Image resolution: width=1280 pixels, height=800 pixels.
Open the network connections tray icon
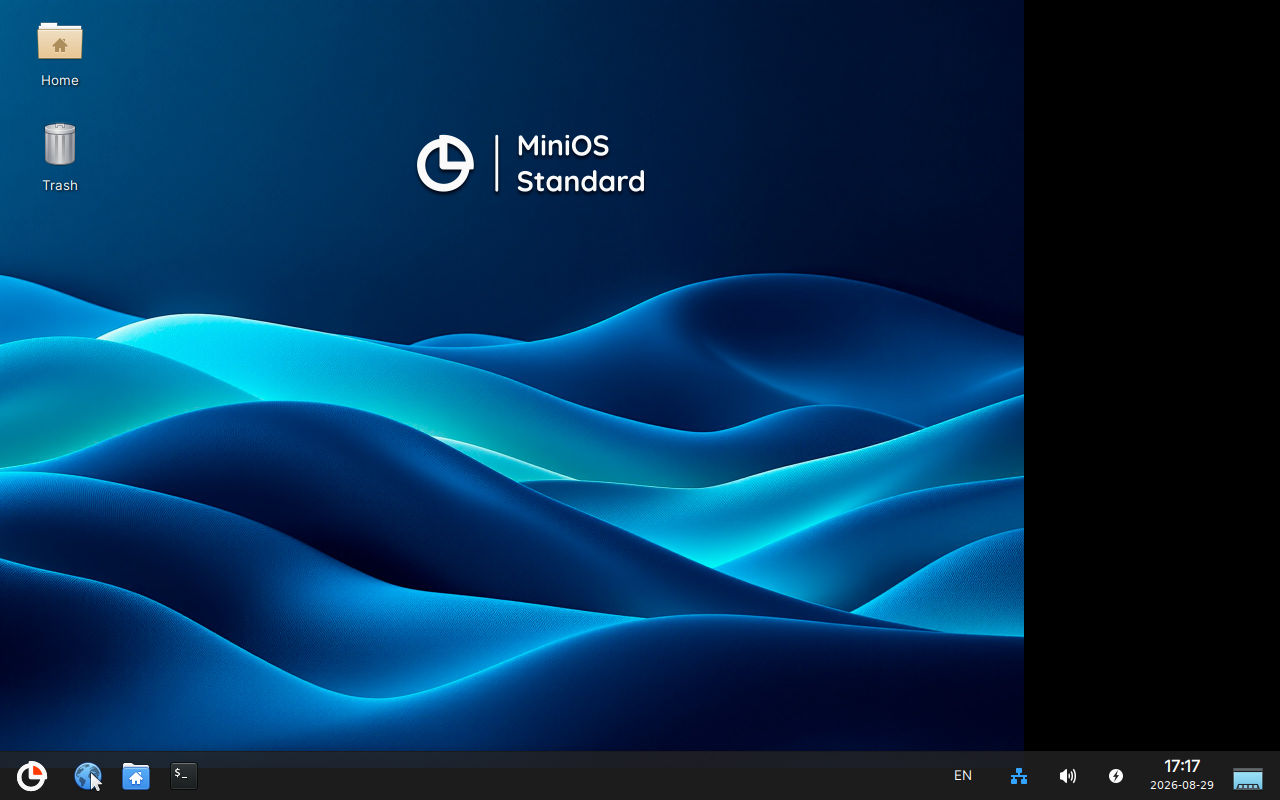[1019, 776]
